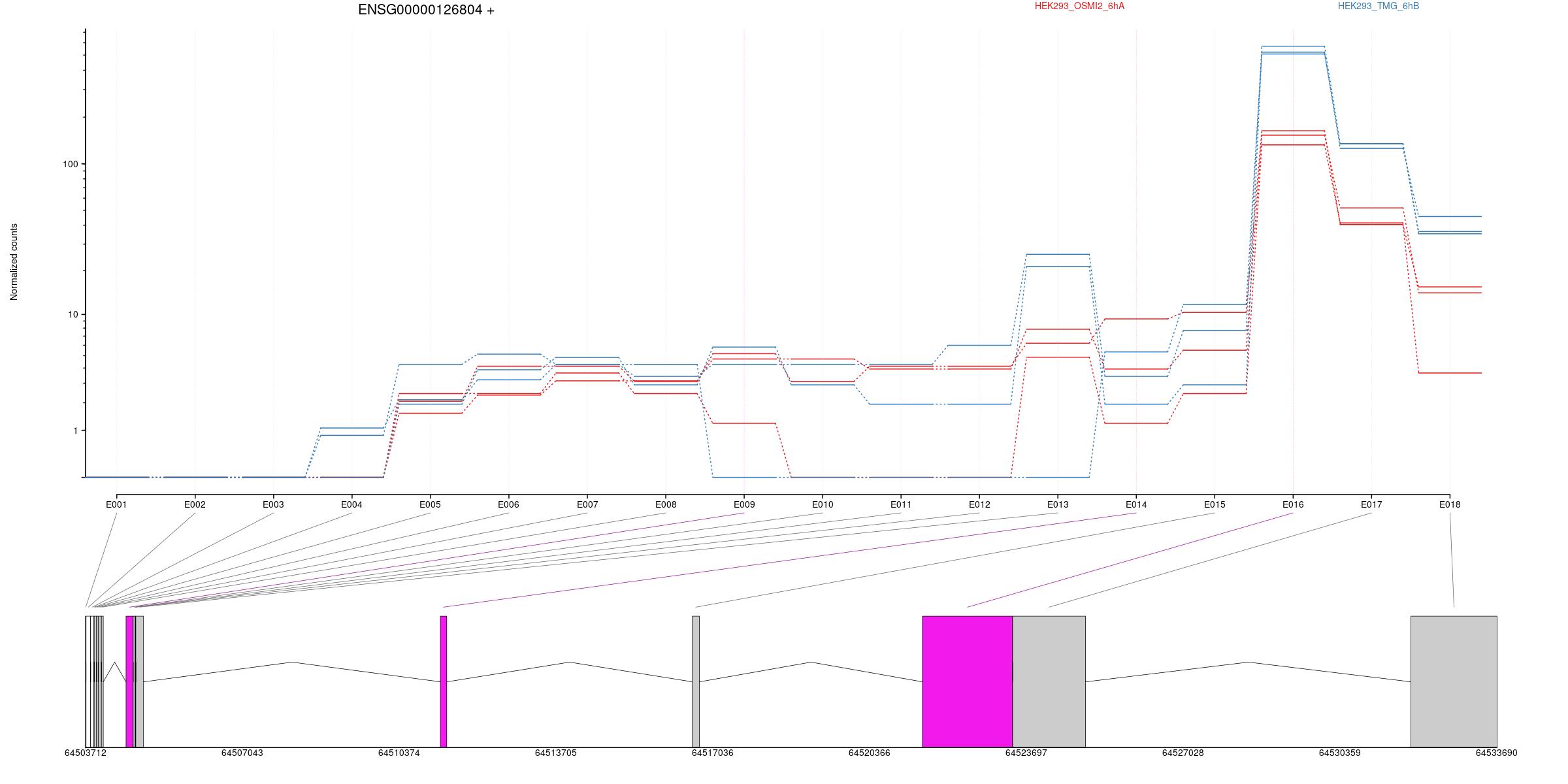The image size is (1568, 784).
Task: Click the E006 exon label
Action: click(x=508, y=504)
